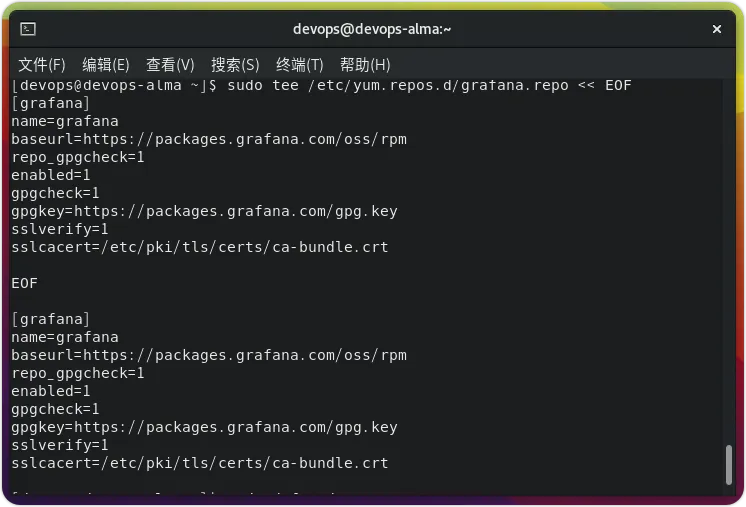Click the terminal vertical scrollbar handle
Screen dimensions: 746x507
tap(728, 465)
